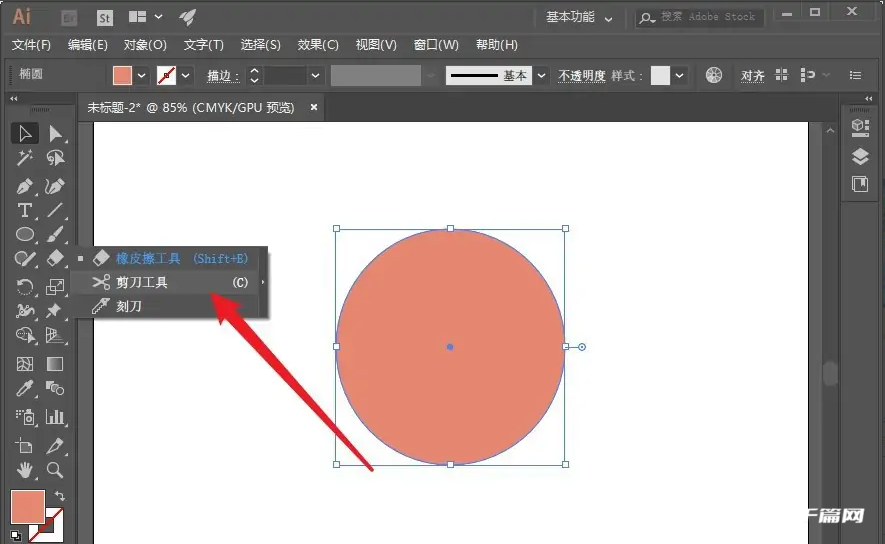Viewport: 885px width, 544px height.
Task: Open the Stock St icon
Action: 104,18
